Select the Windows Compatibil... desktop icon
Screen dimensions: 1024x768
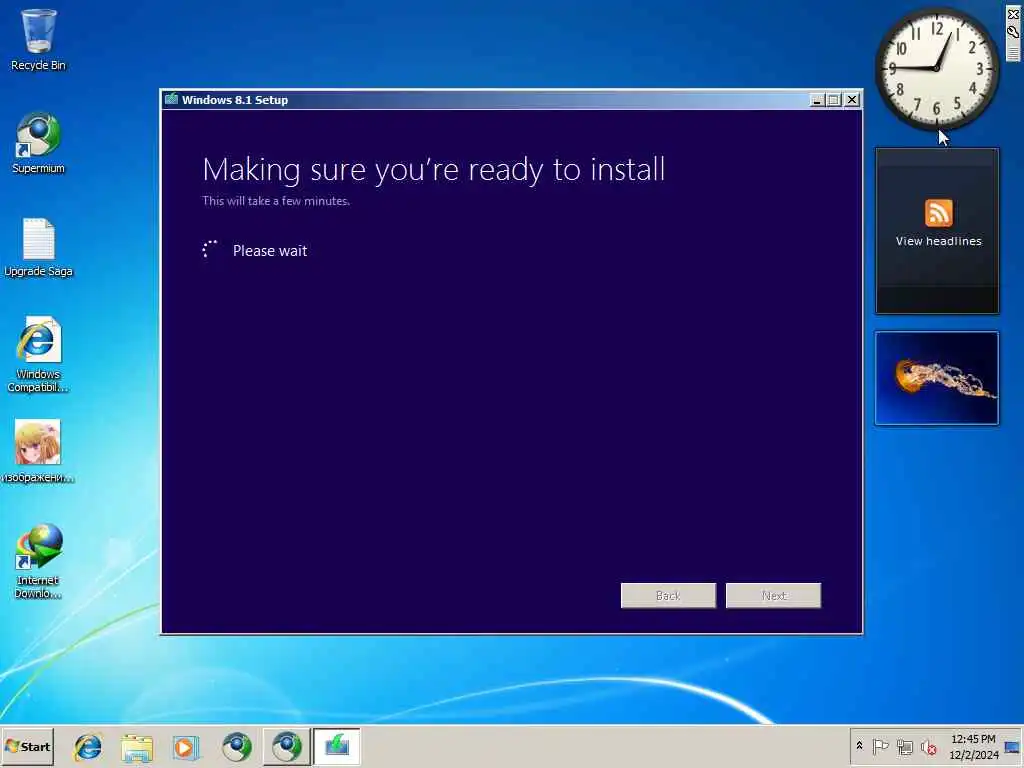(39, 355)
